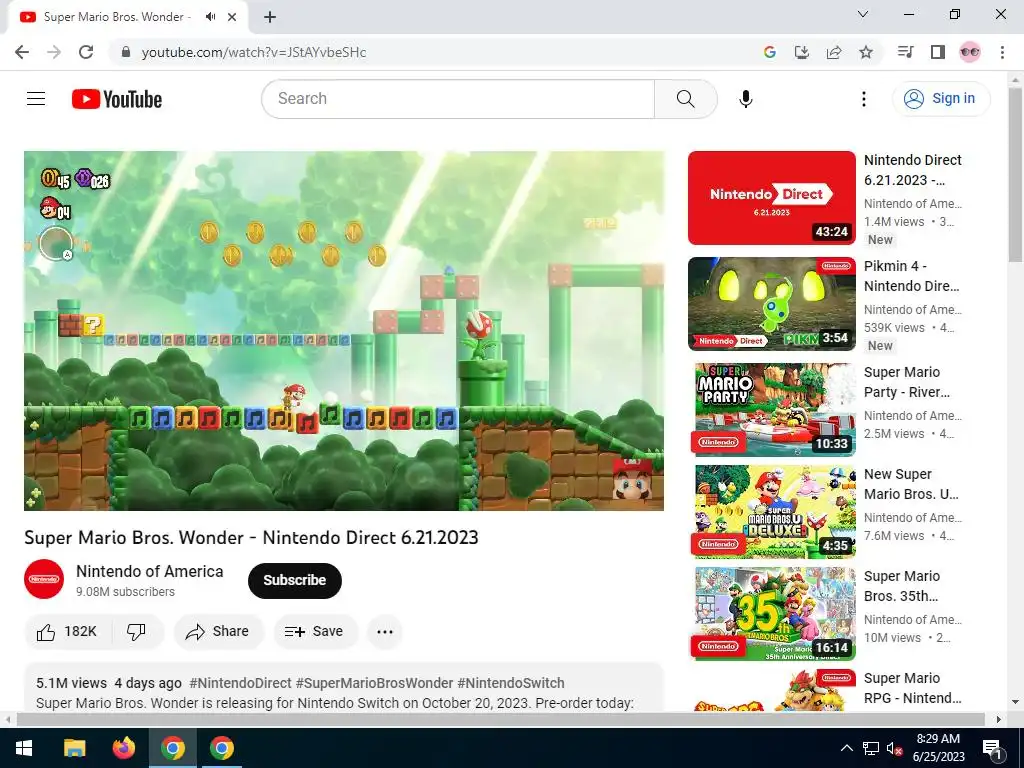Go back in browser history
This screenshot has width=1024, height=768.
tap(22, 52)
